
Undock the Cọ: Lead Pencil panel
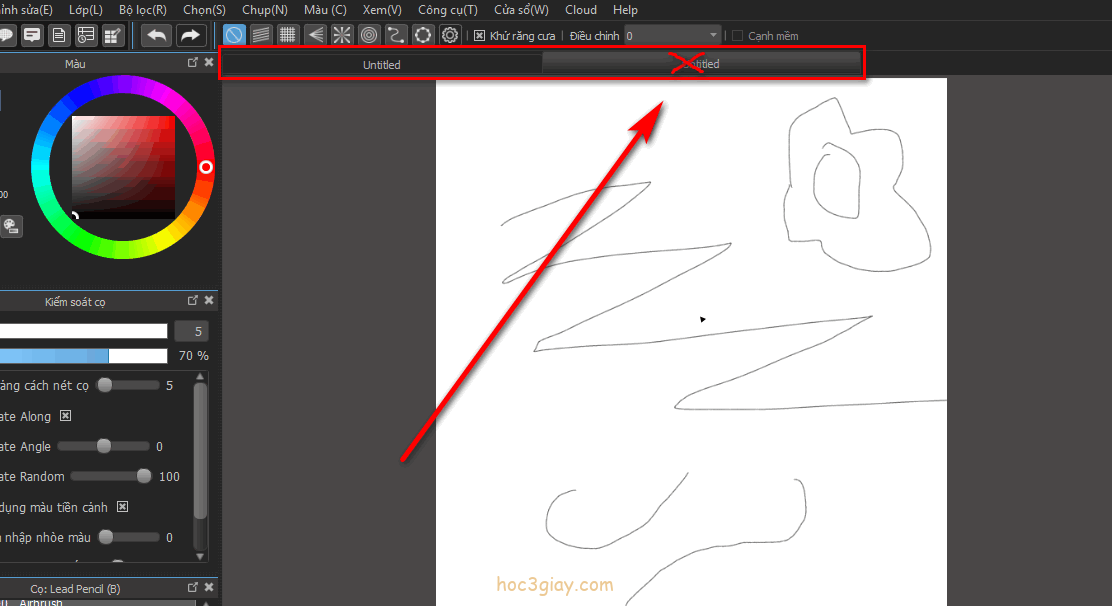click(x=192, y=588)
